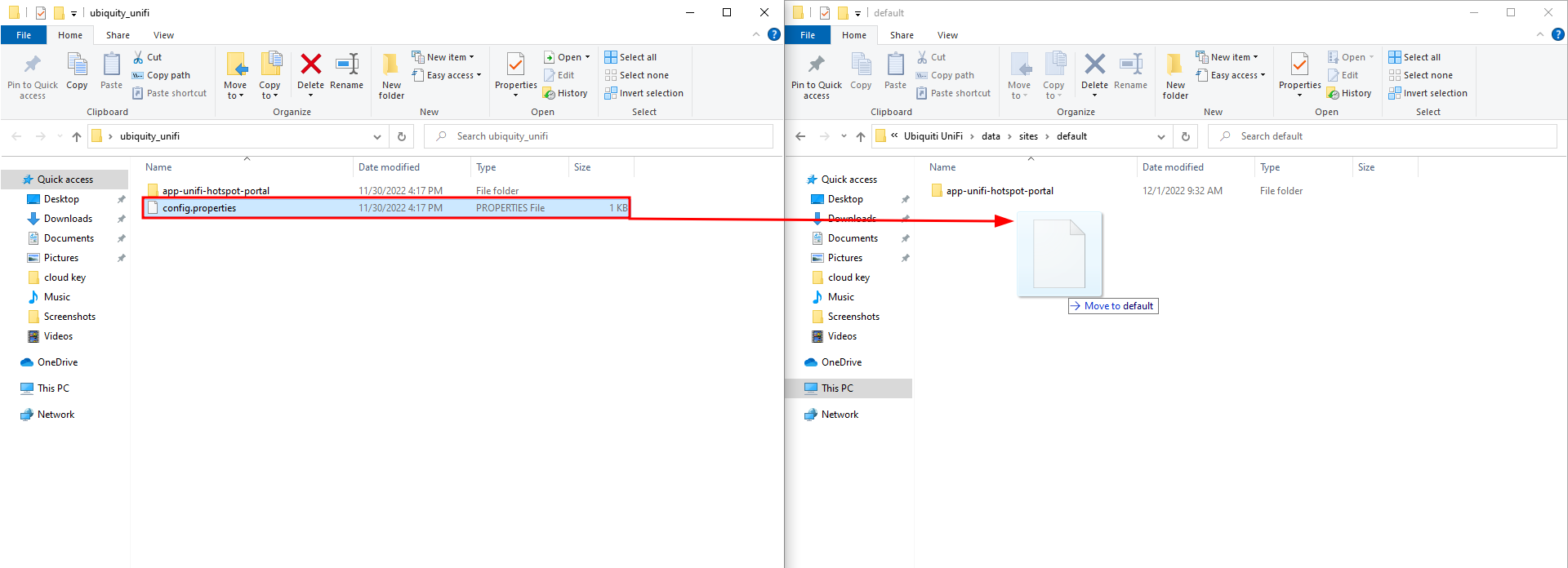Click the help icon in left window
This screenshot has width=1568, height=568.
click(774, 34)
